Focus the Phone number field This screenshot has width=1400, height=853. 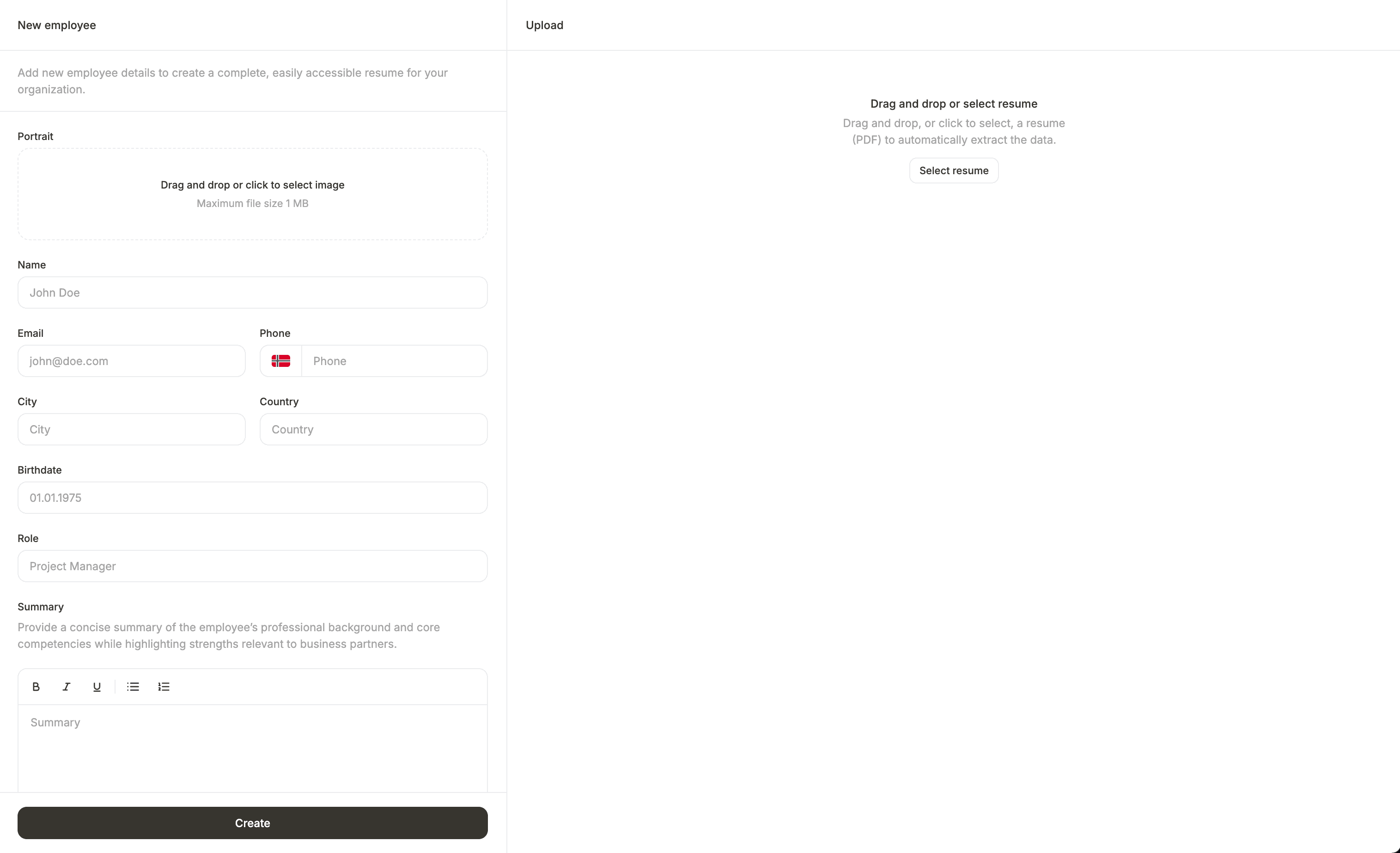click(394, 361)
